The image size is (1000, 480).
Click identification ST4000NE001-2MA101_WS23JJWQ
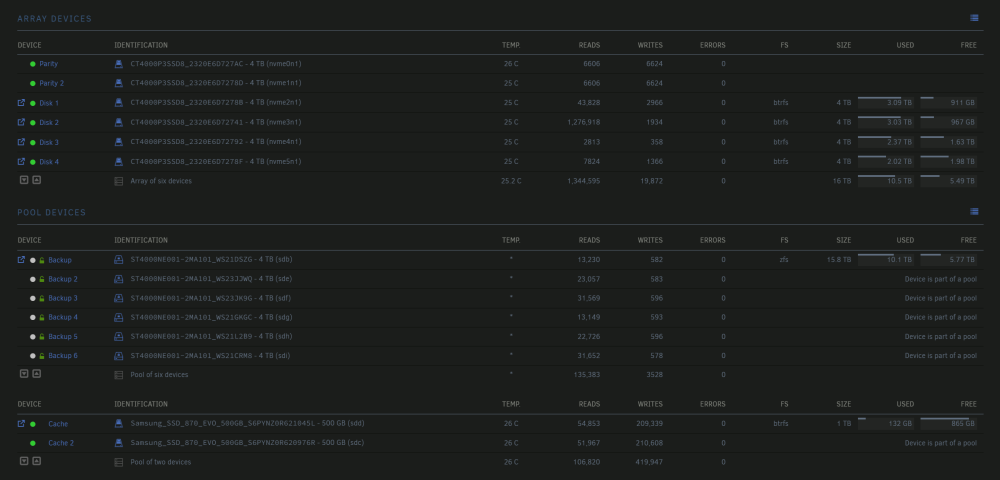211,279
